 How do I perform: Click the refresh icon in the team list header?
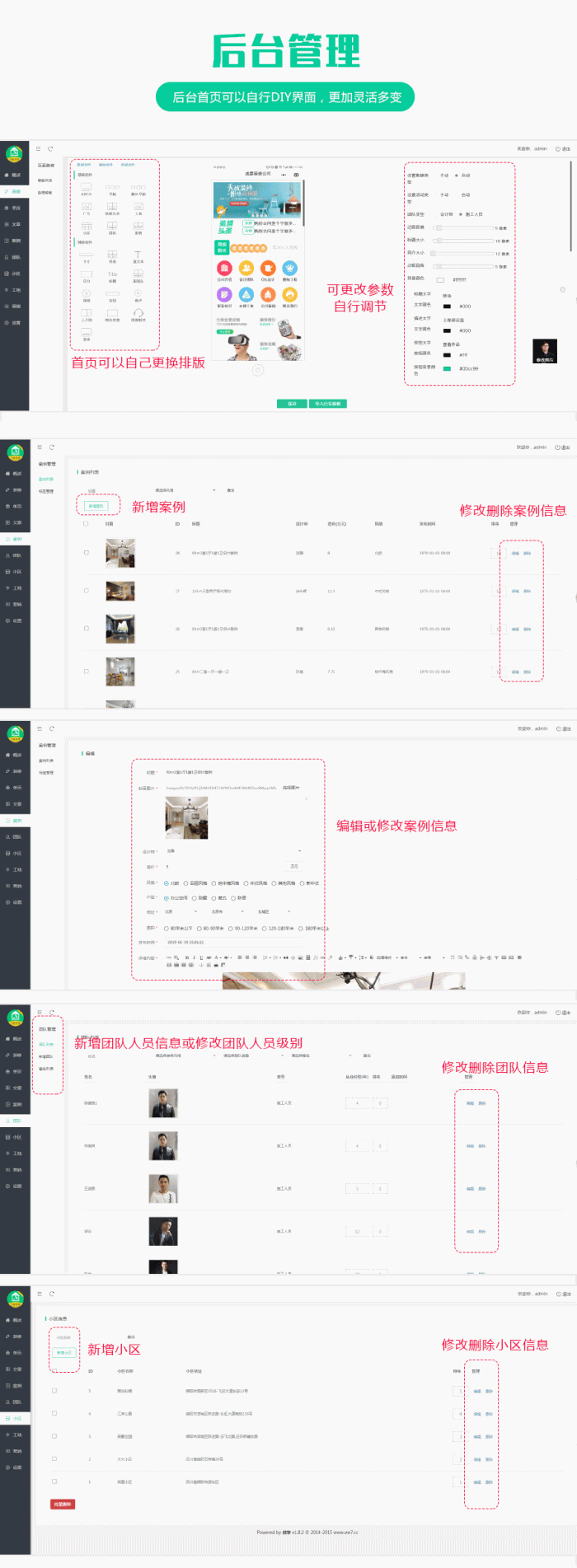(x=50, y=1013)
